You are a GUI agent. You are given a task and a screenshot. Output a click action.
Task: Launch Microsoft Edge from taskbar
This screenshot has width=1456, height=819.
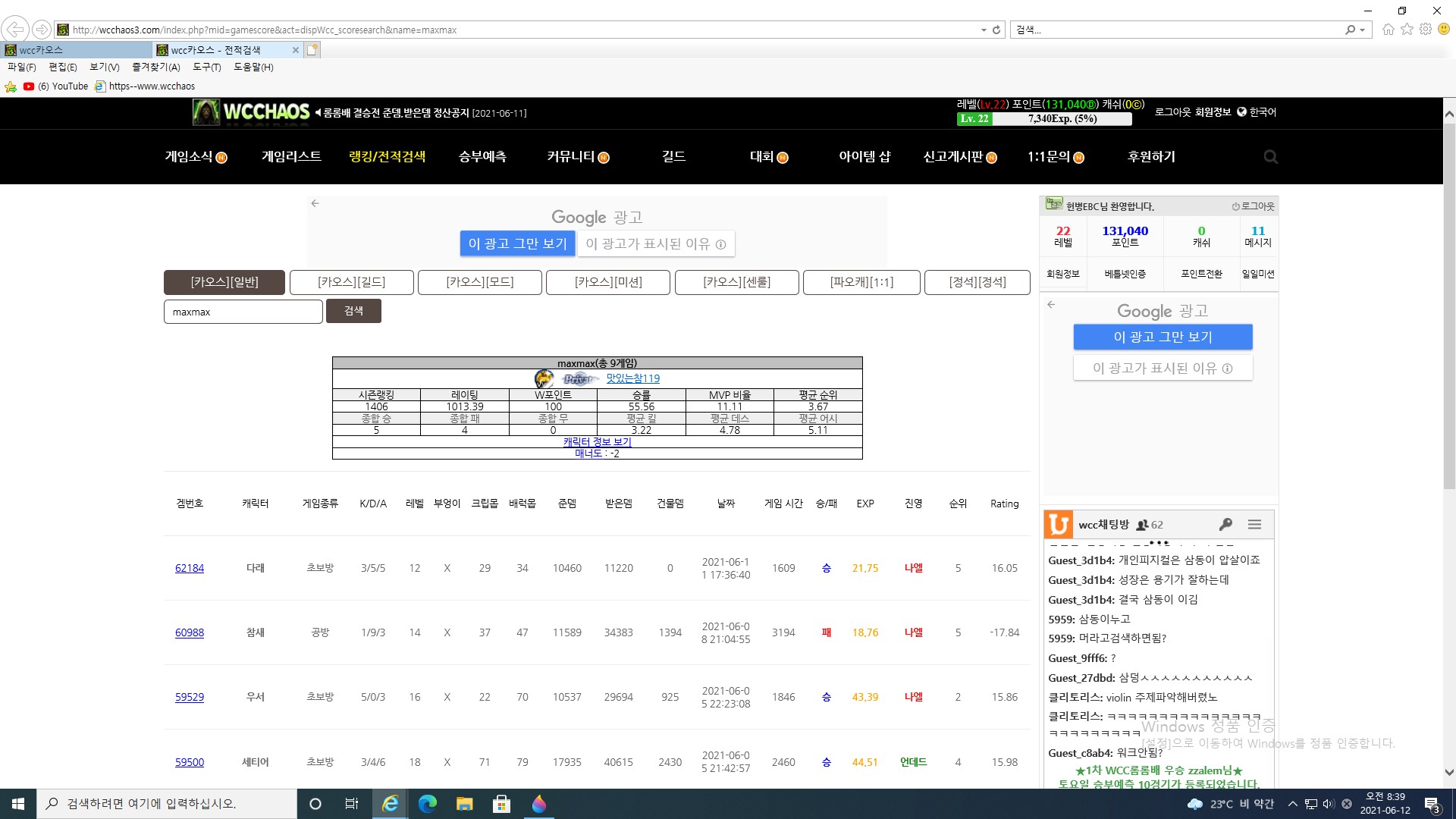click(x=427, y=804)
